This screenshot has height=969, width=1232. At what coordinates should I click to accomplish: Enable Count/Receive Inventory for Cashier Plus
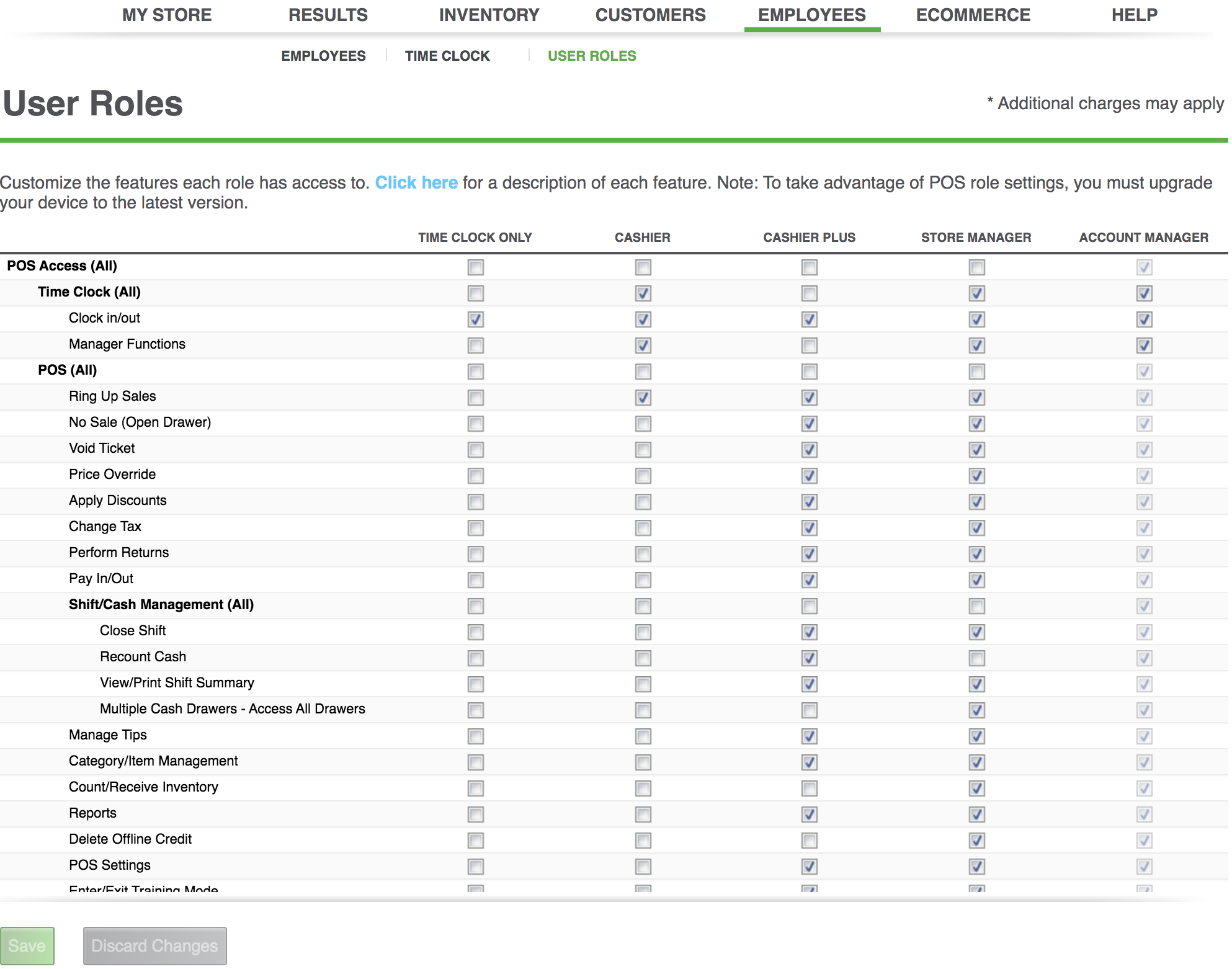point(809,788)
